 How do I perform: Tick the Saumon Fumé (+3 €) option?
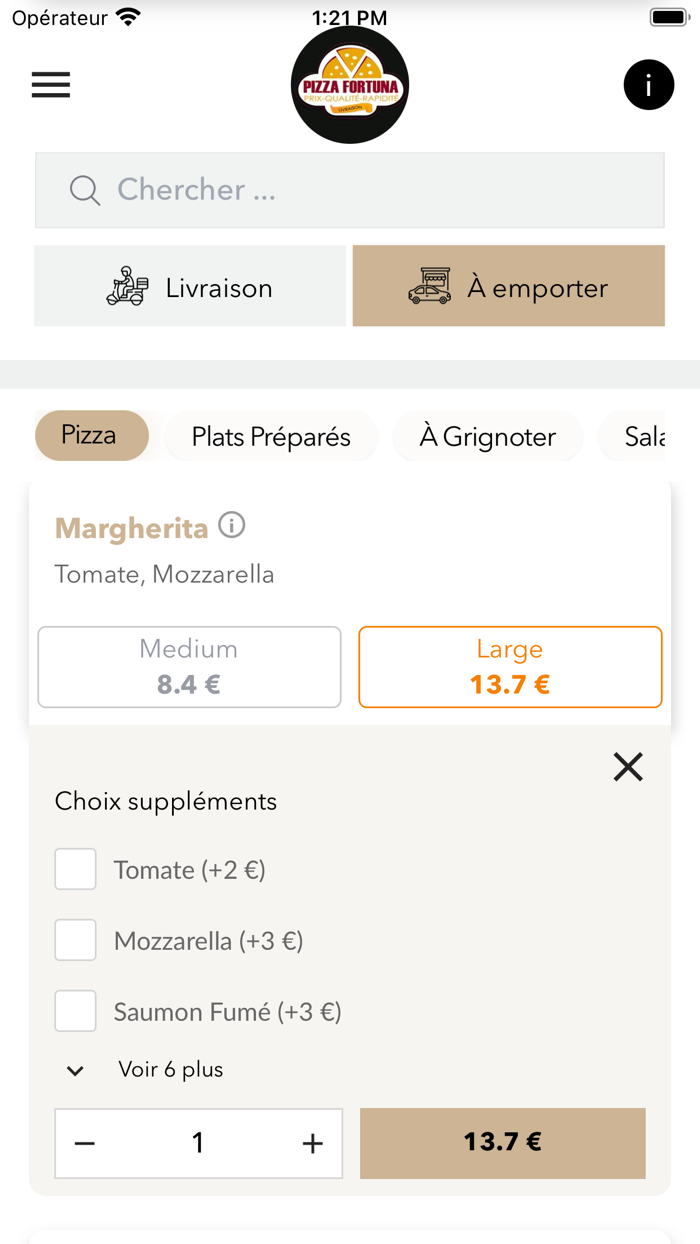click(75, 1010)
